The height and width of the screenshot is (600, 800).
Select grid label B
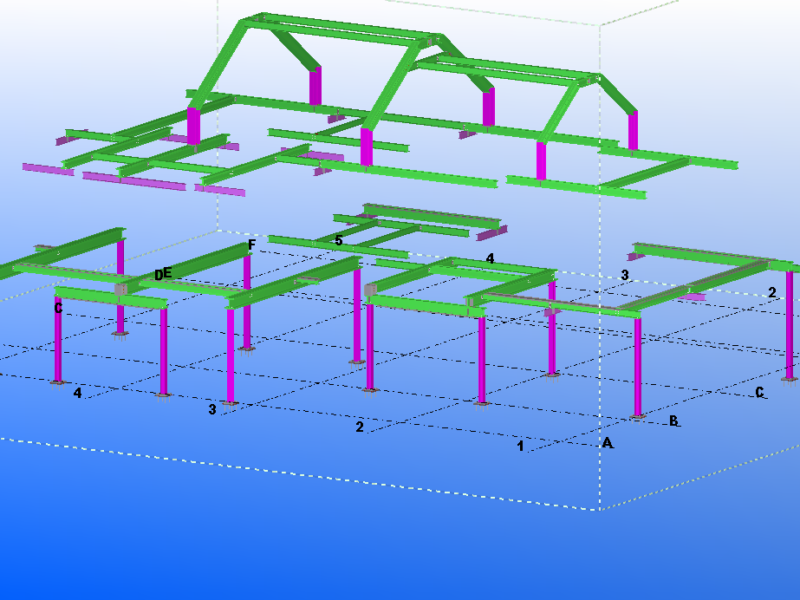[x=673, y=420]
